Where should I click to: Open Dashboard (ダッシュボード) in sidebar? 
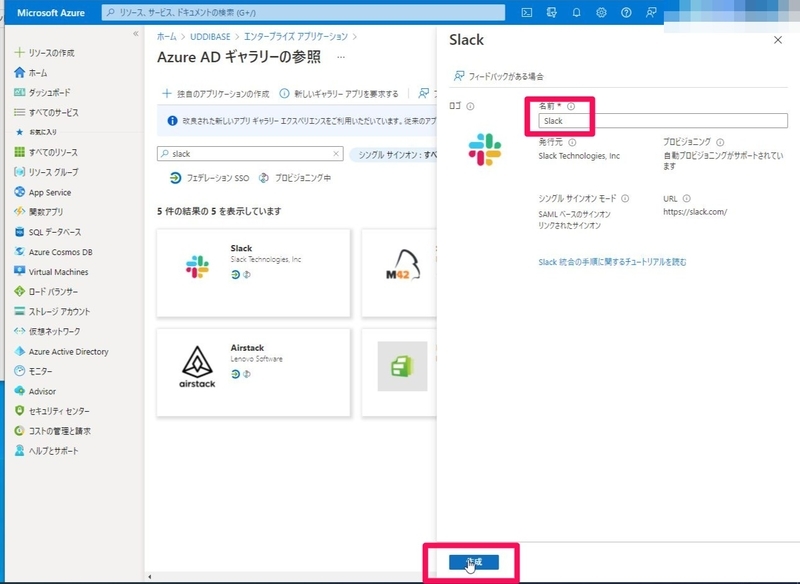pos(42,92)
